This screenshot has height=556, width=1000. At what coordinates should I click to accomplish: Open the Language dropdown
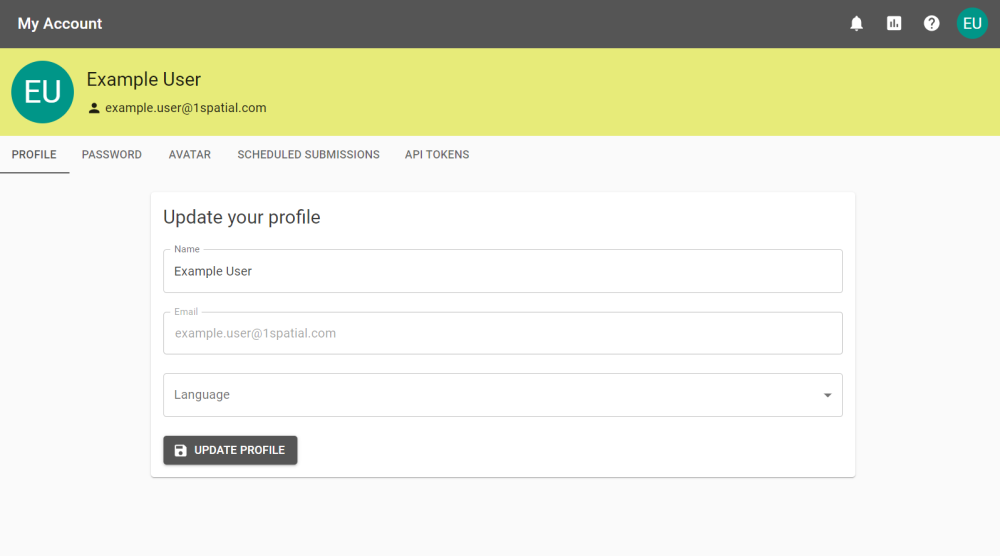pyautogui.click(x=503, y=395)
